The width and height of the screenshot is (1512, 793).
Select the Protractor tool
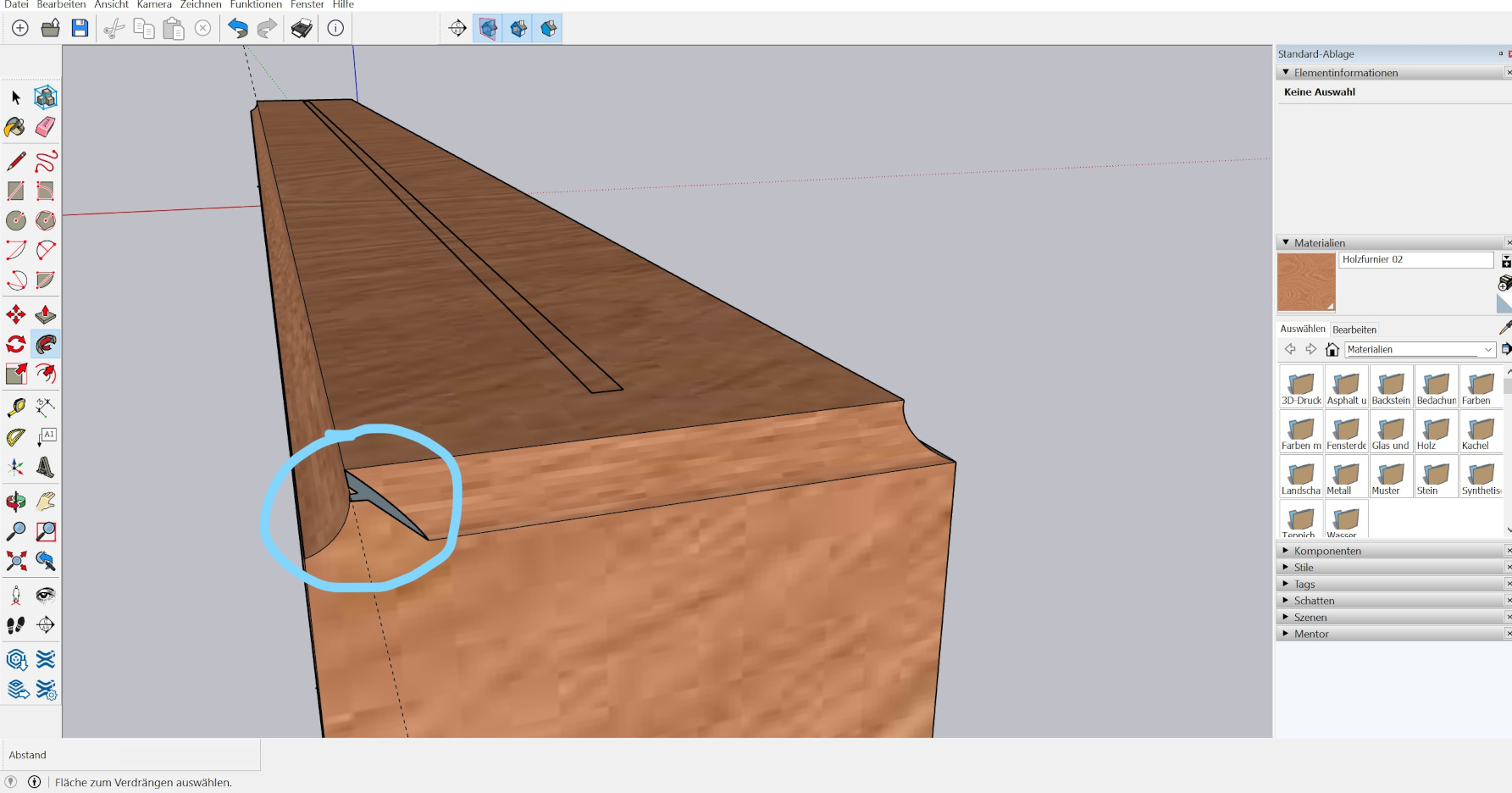pos(15,437)
